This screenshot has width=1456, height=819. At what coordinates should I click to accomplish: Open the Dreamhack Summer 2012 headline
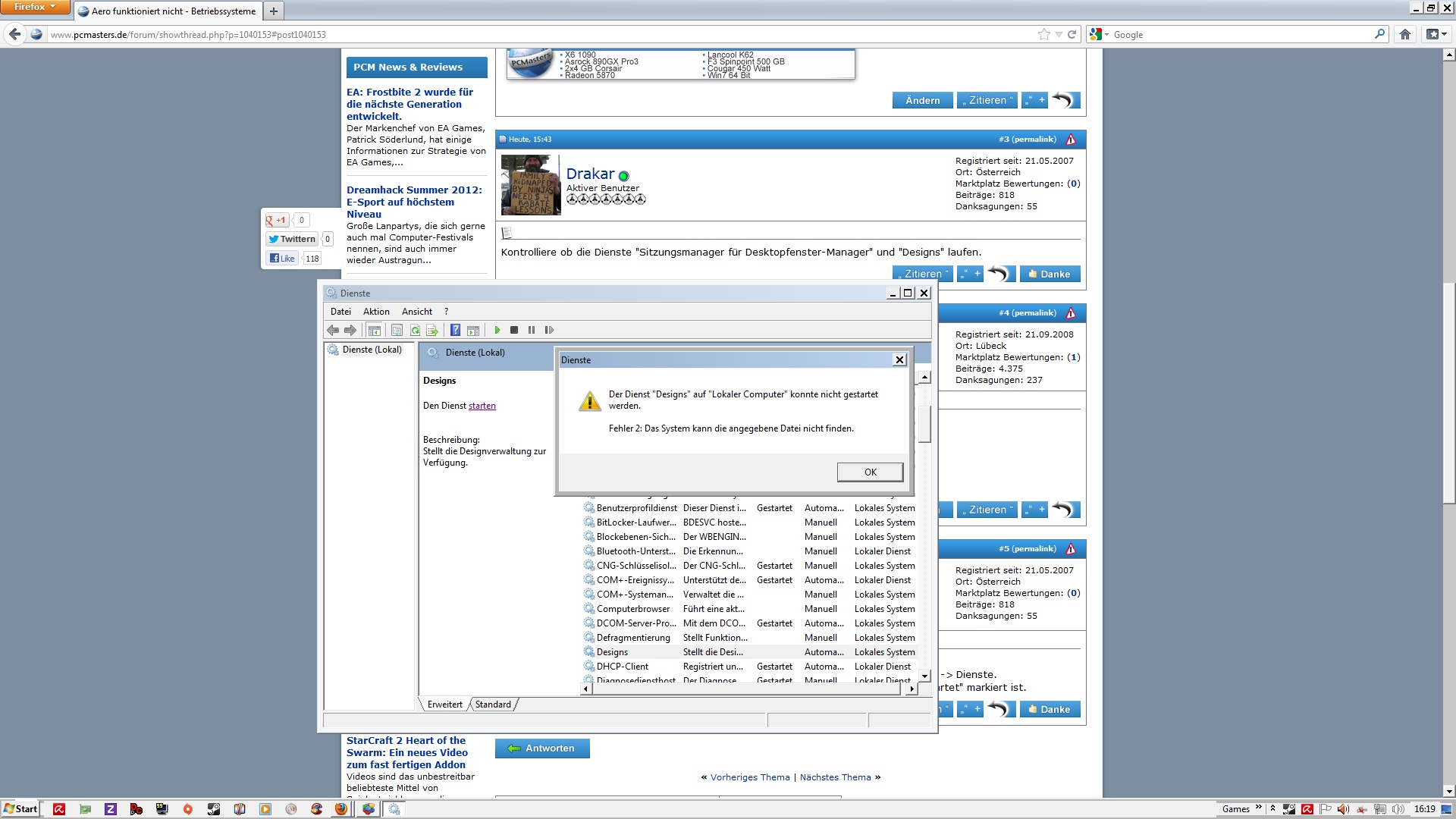coord(414,202)
